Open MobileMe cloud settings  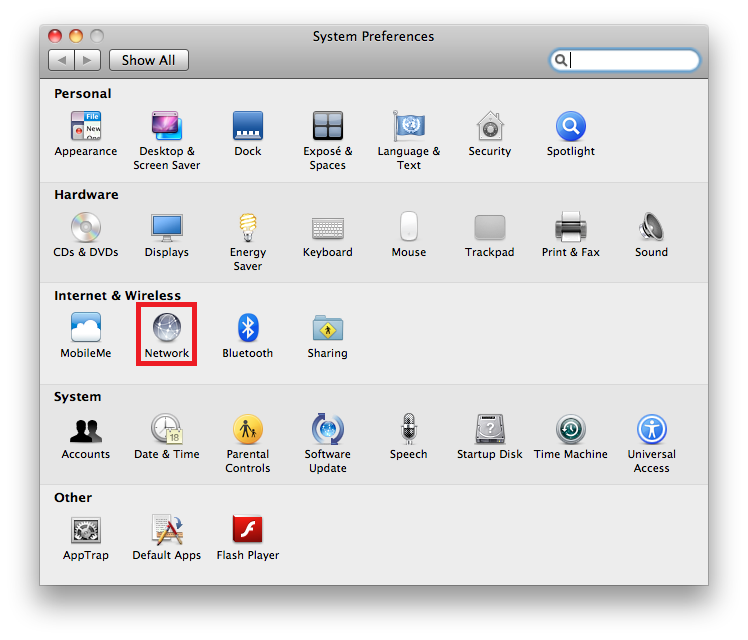[86, 329]
